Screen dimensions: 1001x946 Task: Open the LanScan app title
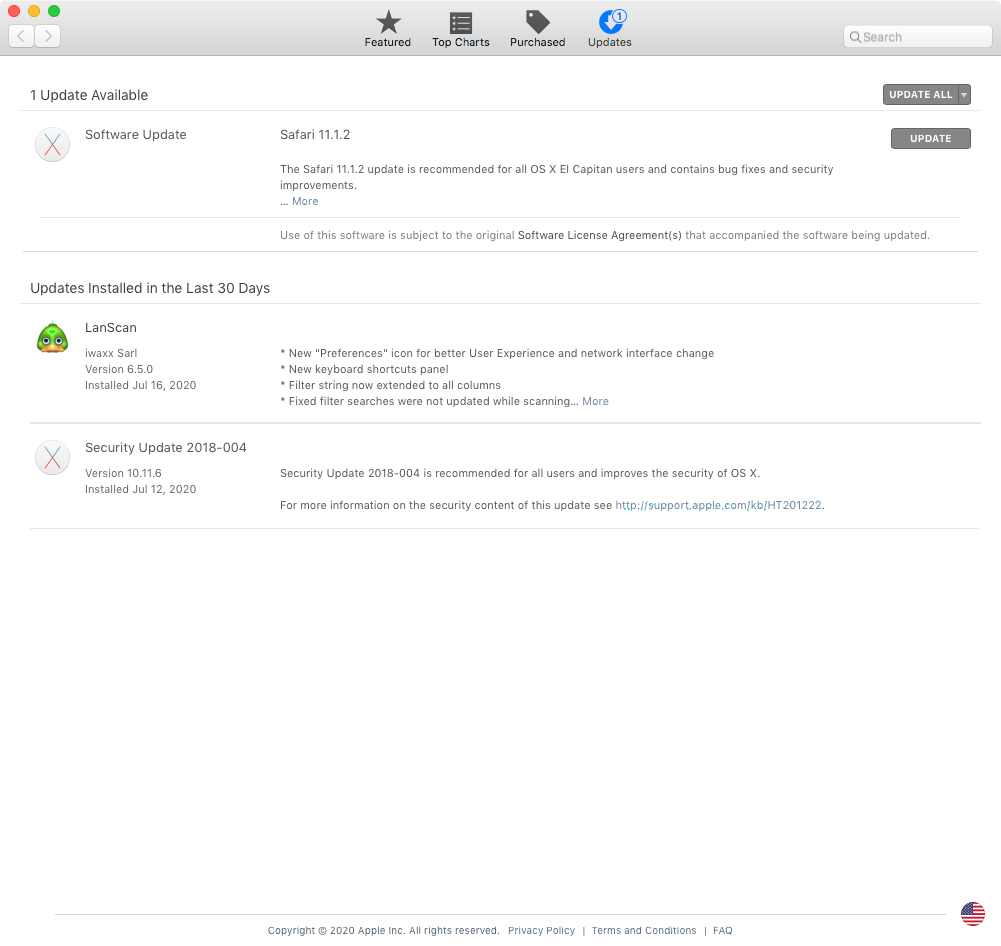point(110,327)
